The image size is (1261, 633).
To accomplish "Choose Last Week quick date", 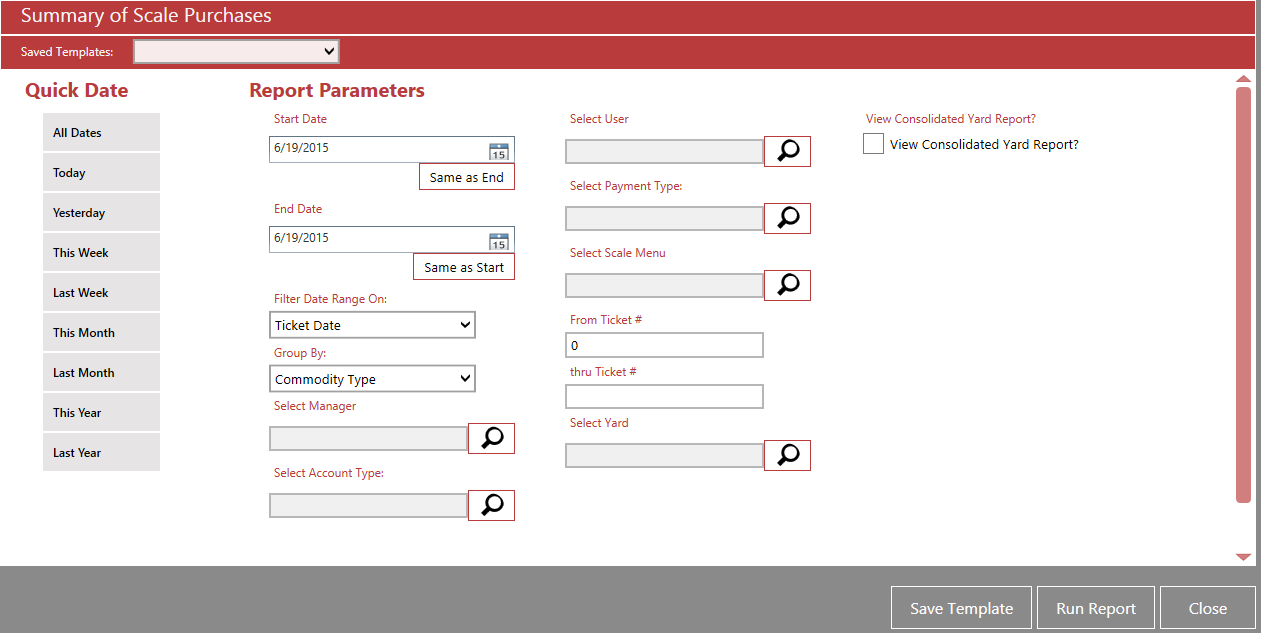I will (101, 292).
